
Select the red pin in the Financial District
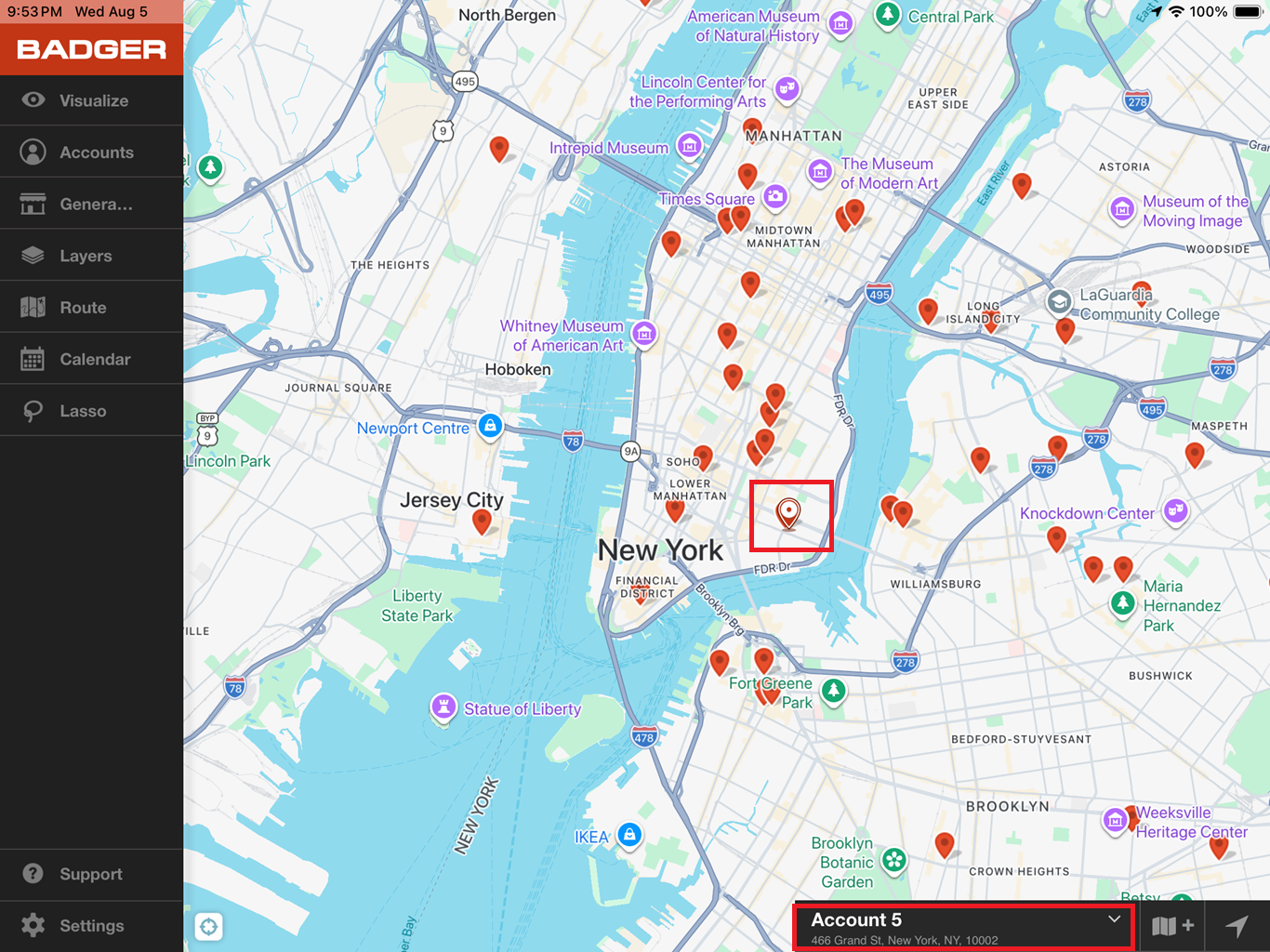640,595
